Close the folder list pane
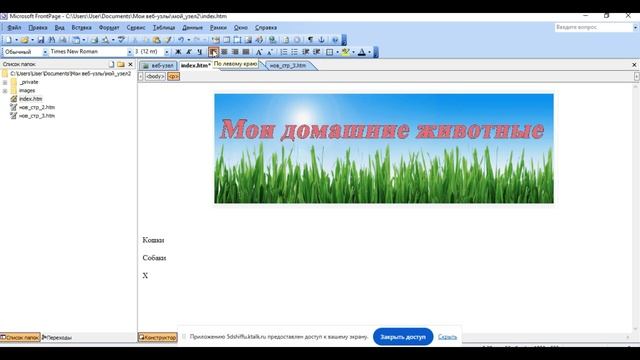The height and width of the screenshot is (360, 640). (131, 64)
